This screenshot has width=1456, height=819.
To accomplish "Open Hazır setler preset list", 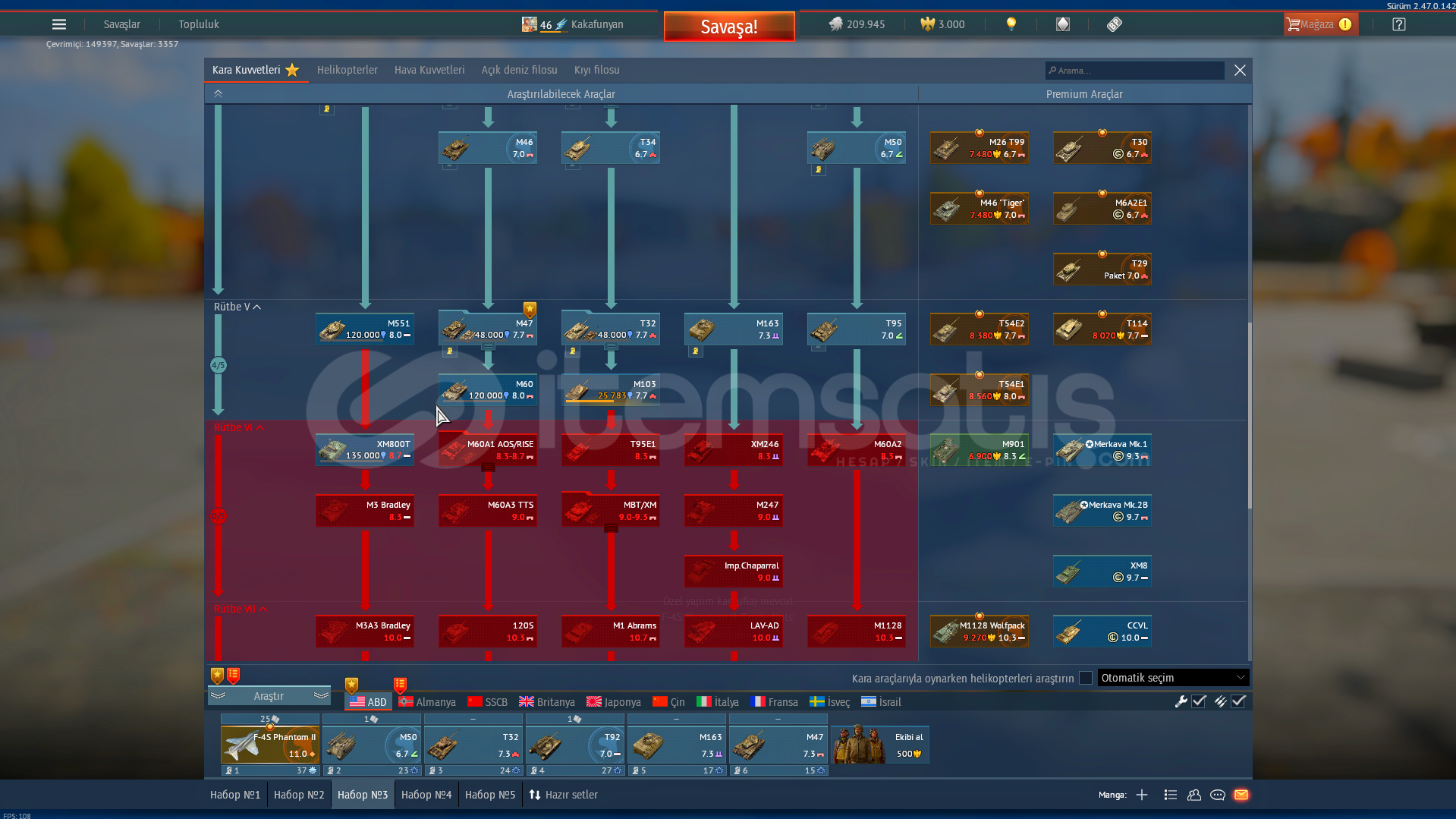I will coord(564,795).
